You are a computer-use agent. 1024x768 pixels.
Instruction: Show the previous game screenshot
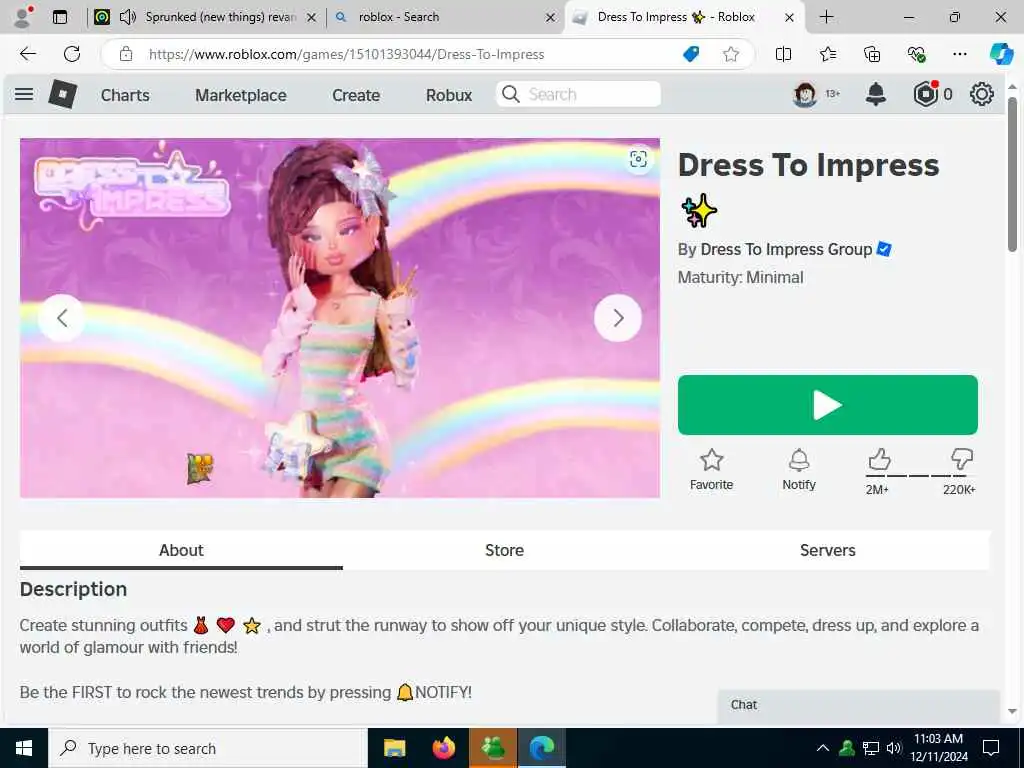click(62, 318)
